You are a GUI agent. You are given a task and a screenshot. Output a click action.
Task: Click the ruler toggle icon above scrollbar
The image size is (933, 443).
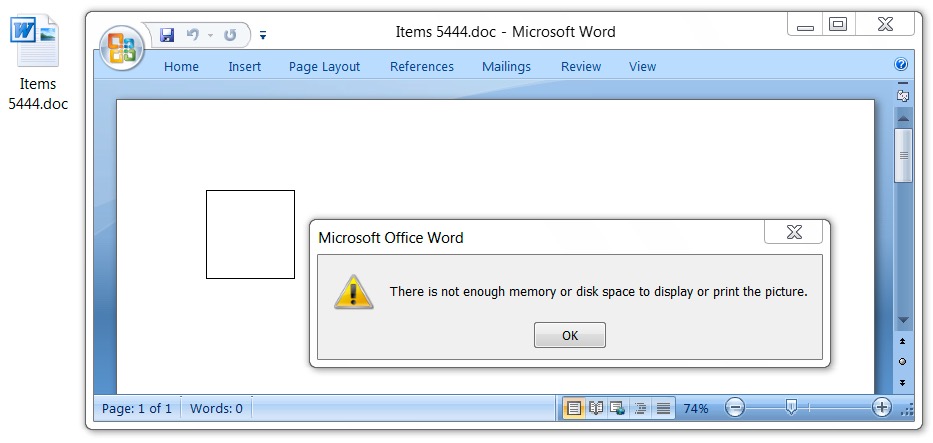click(x=902, y=95)
